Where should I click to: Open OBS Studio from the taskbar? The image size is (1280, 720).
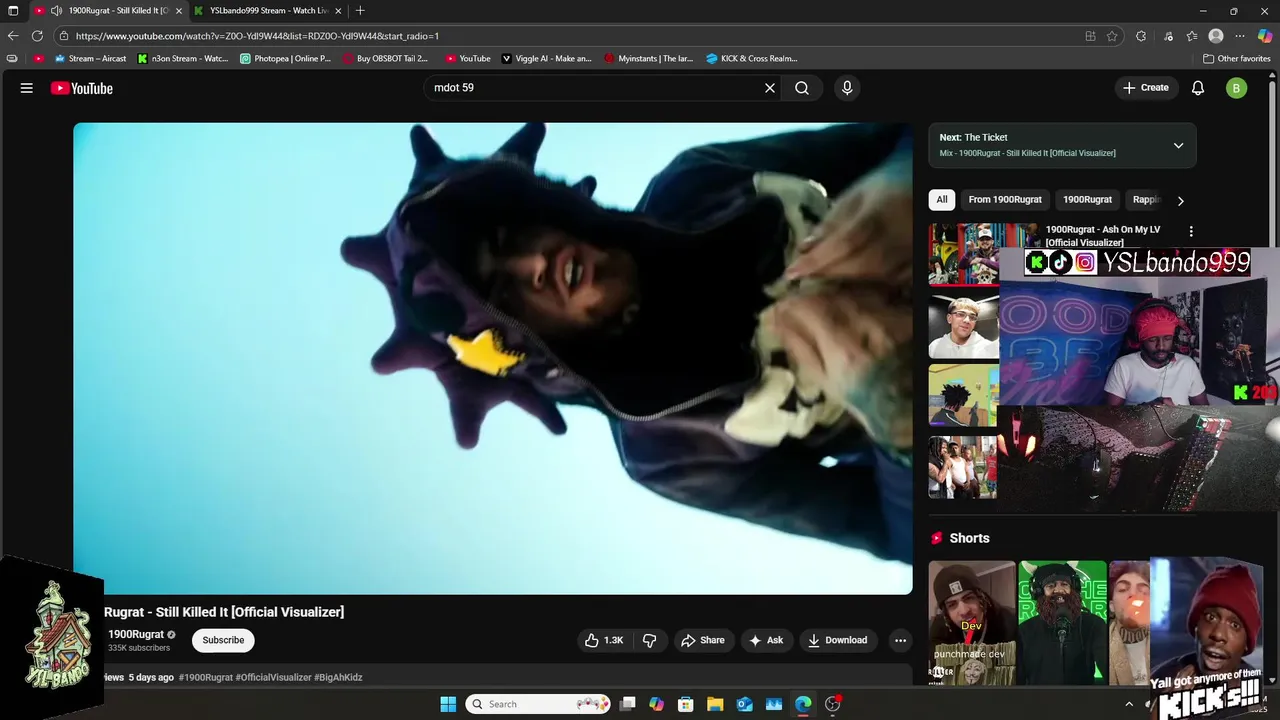[x=833, y=704]
